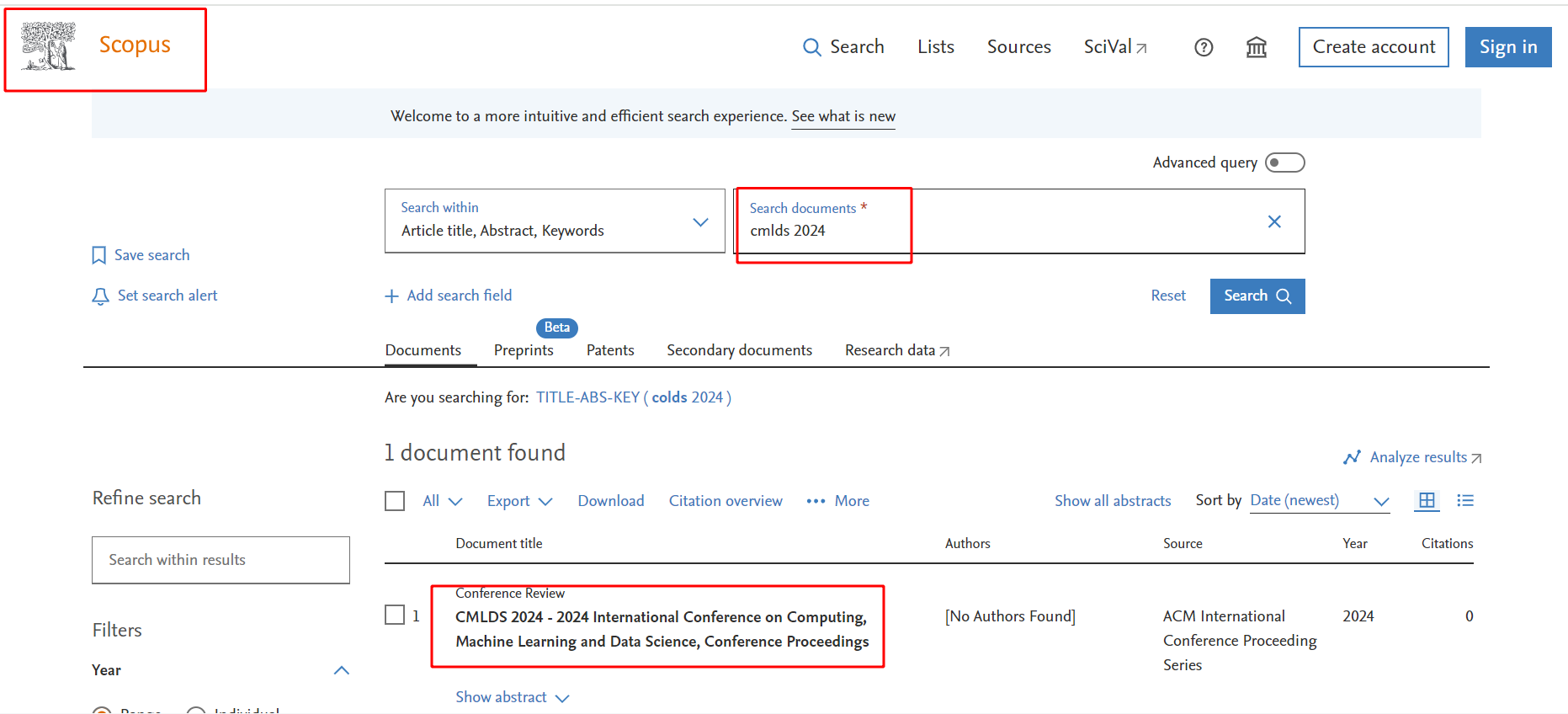Click the plus icon for Add search field
The width and height of the screenshot is (1568, 714).
pyautogui.click(x=391, y=296)
